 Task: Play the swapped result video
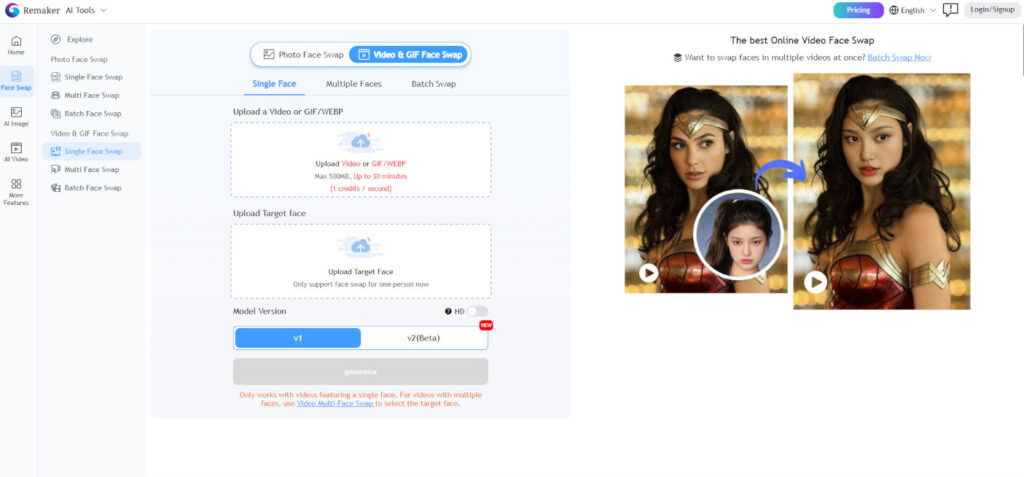[815, 282]
